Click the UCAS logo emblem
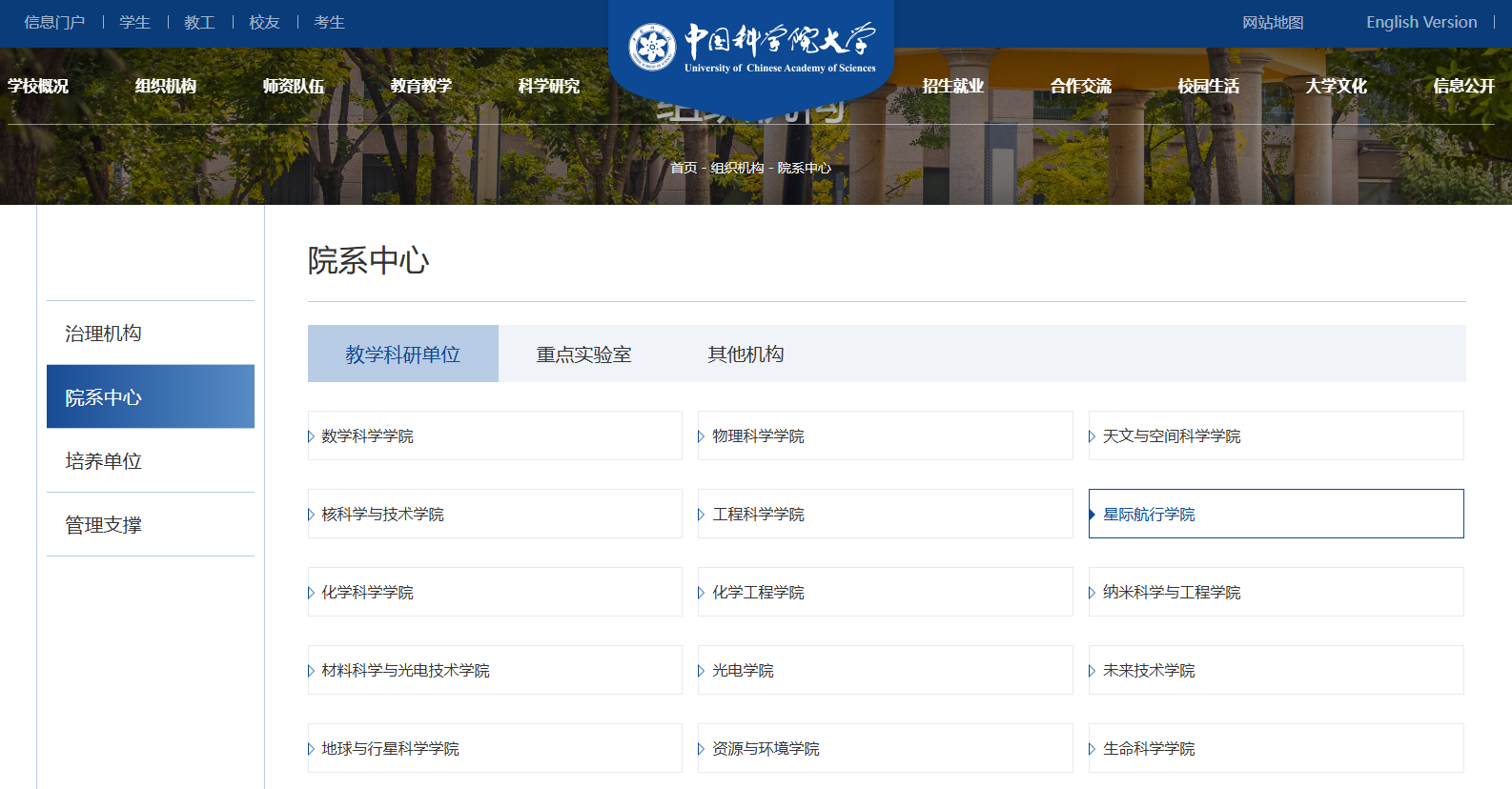Image resolution: width=1512 pixels, height=789 pixels. (652, 46)
